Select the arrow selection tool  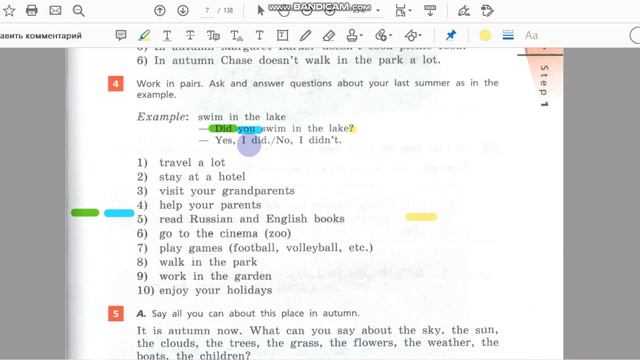[260, 10]
